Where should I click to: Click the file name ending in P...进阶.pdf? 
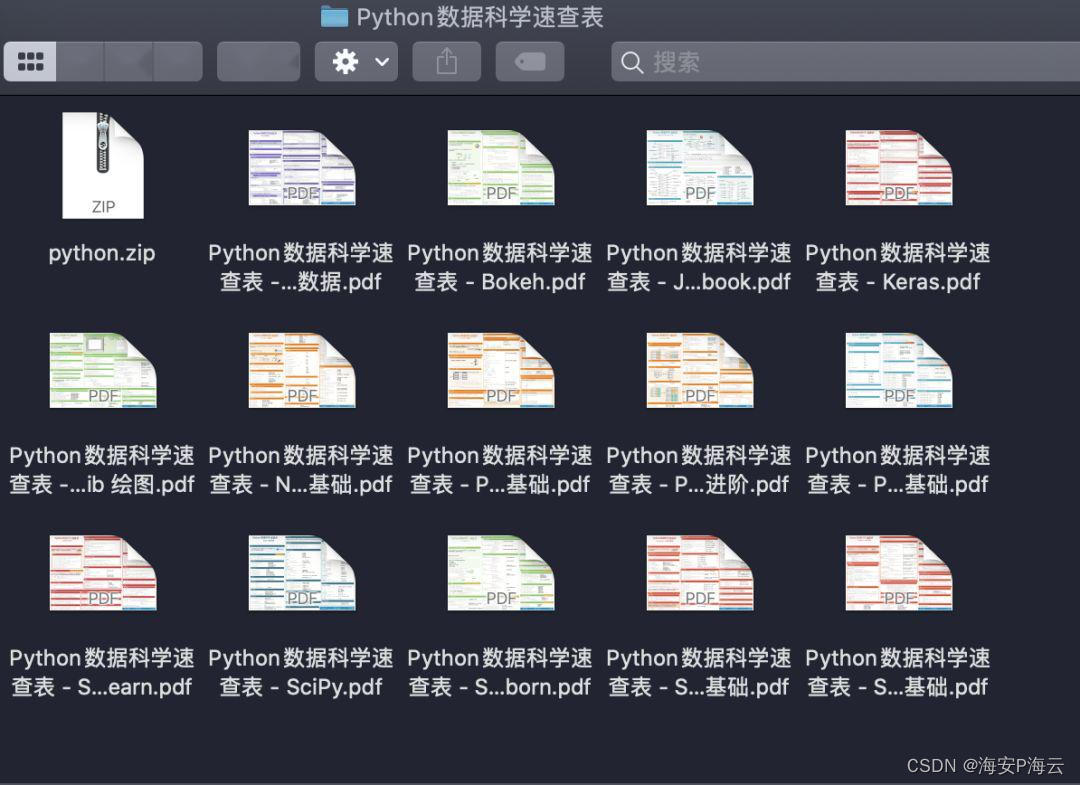tap(699, 470)
